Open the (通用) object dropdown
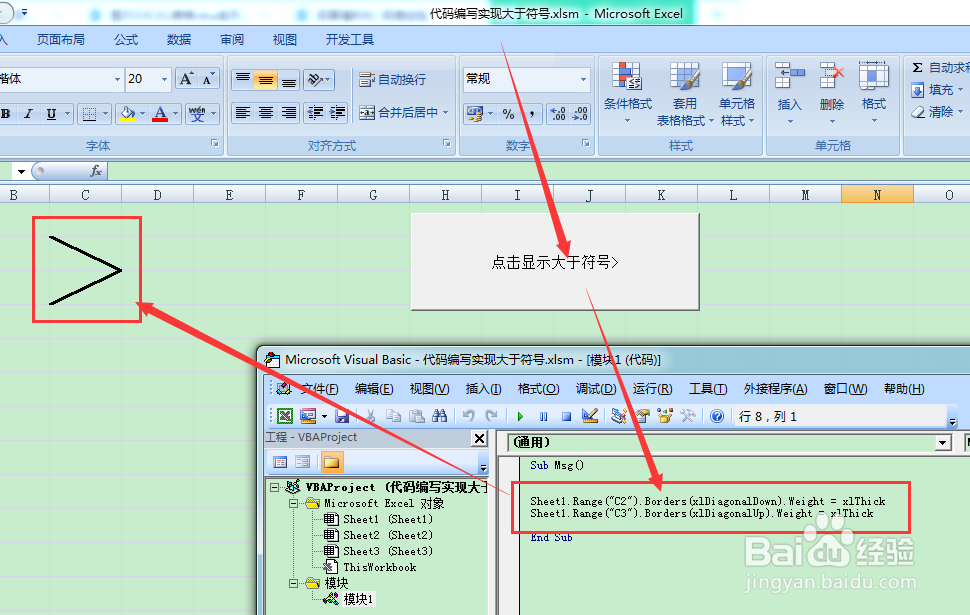This screenshot has width=970, height=615. point(943,442)
